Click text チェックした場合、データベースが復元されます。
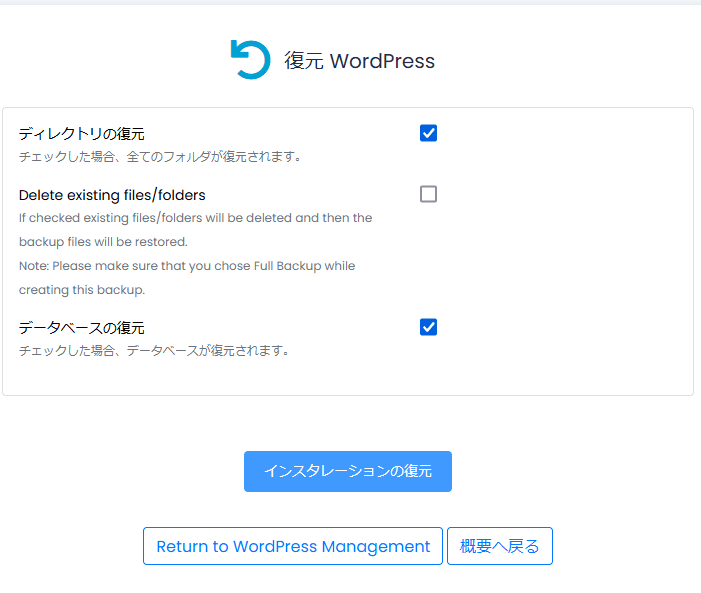Image resolution: width=701 pixels, height=593 pixels. click(x=154, y=351)
